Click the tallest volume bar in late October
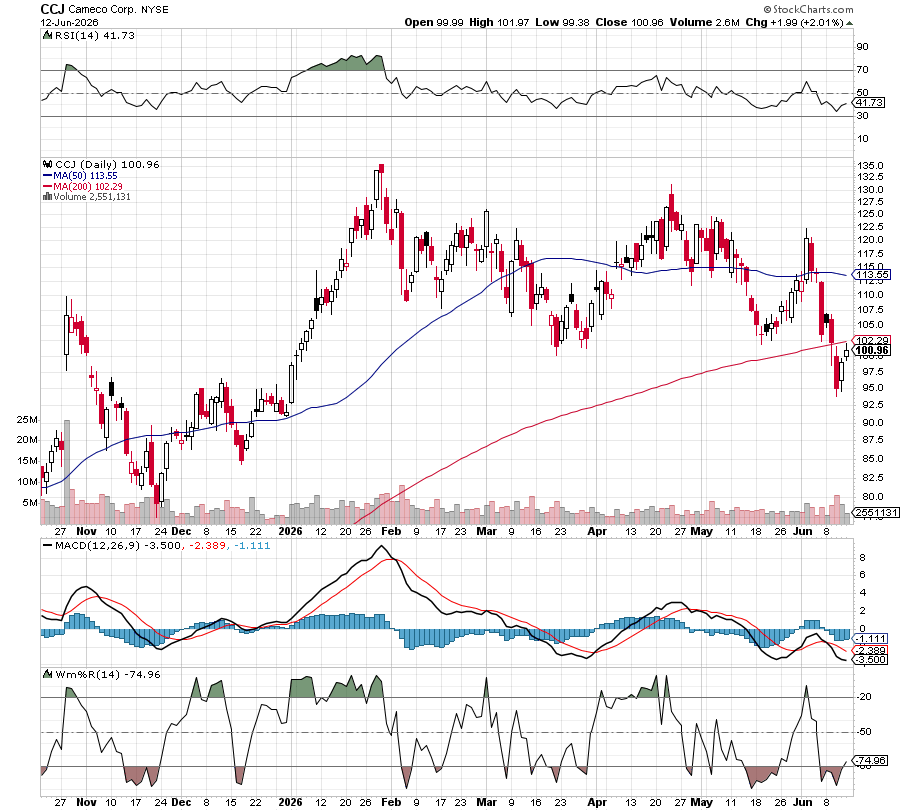The width and height of the screenshot is (900, 811). click(x=67, y=472)
